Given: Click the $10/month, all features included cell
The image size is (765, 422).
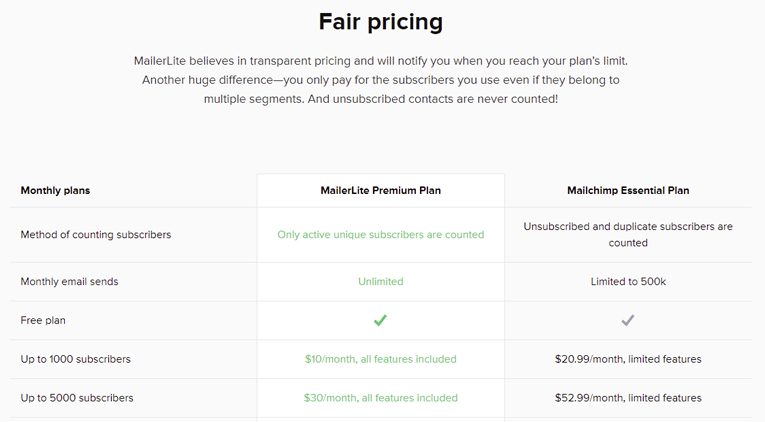Looking at the screenshot, I should (381, 359).
